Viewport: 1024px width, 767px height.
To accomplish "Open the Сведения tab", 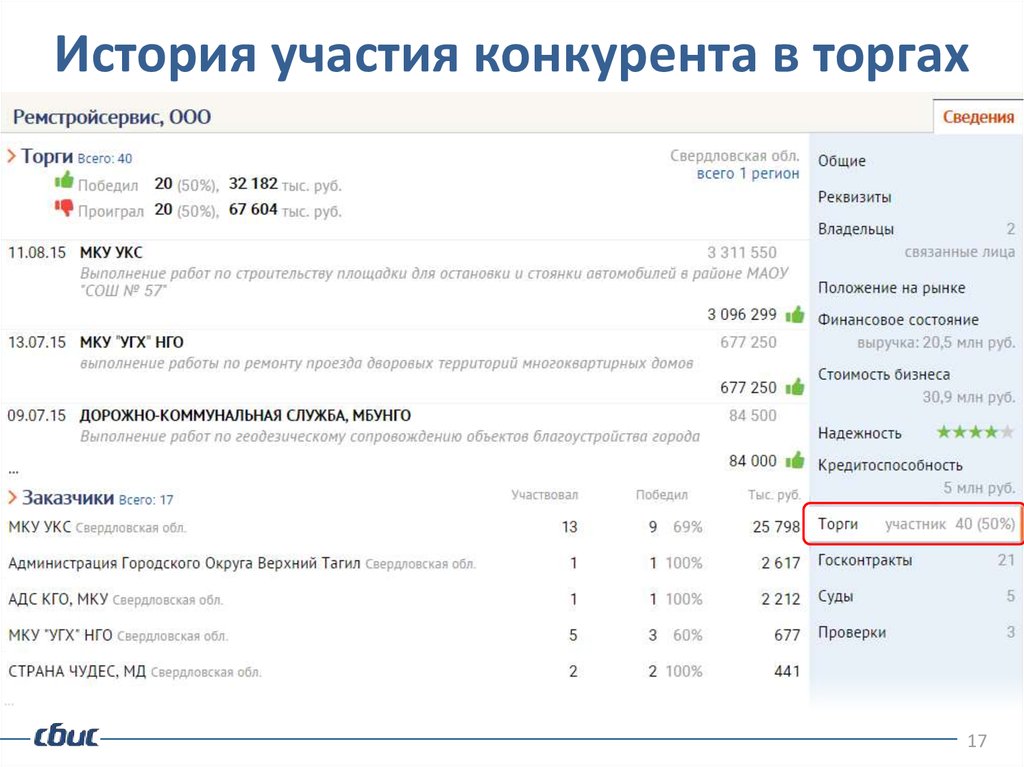I will [977, 117].
